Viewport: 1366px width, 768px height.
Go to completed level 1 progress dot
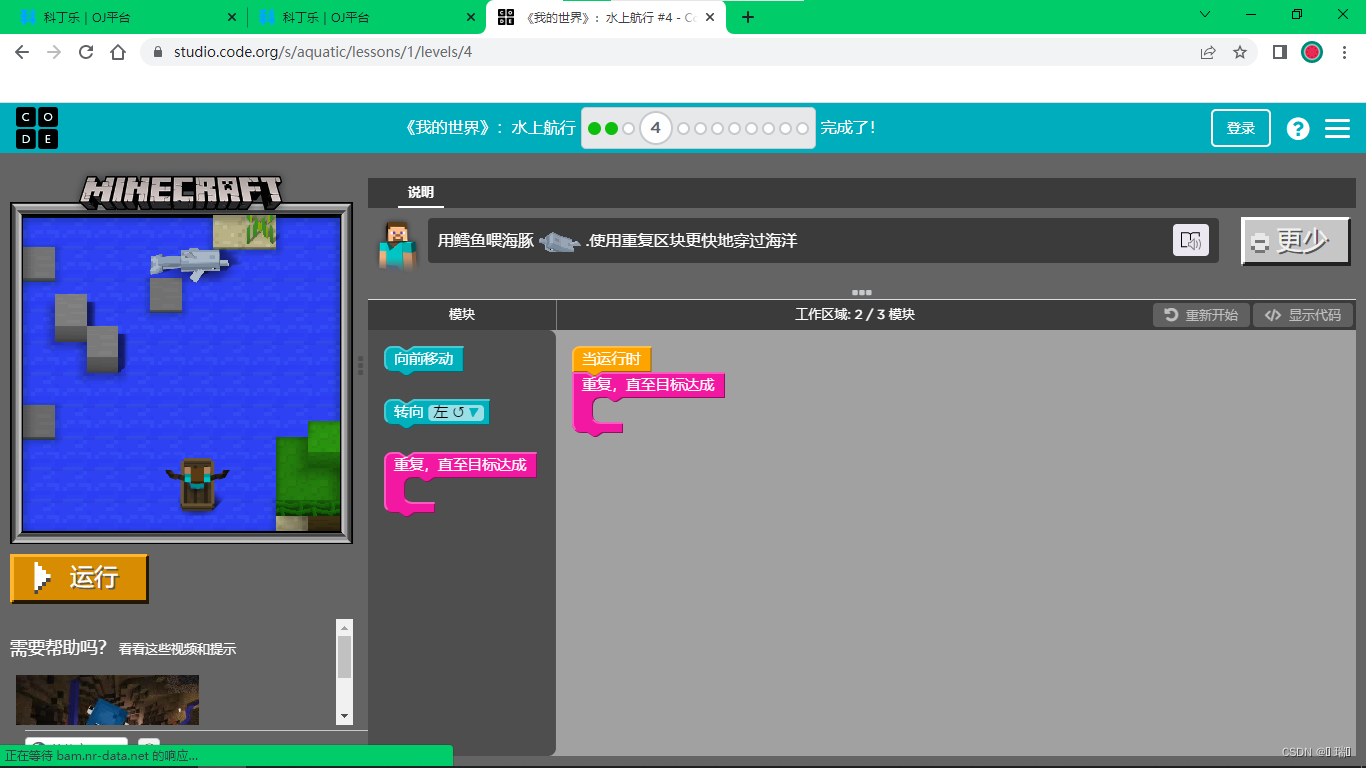coord(594,128)
